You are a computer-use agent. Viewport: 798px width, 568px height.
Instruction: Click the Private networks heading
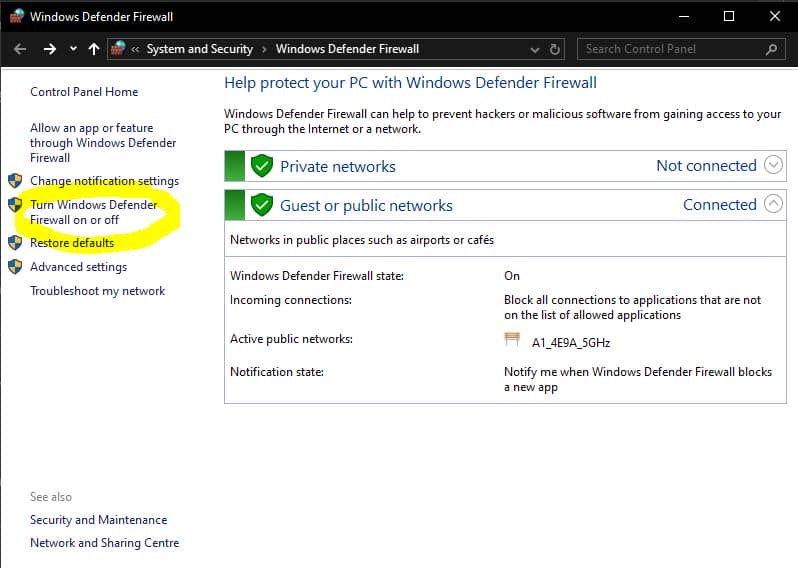[x=338, y=166]
